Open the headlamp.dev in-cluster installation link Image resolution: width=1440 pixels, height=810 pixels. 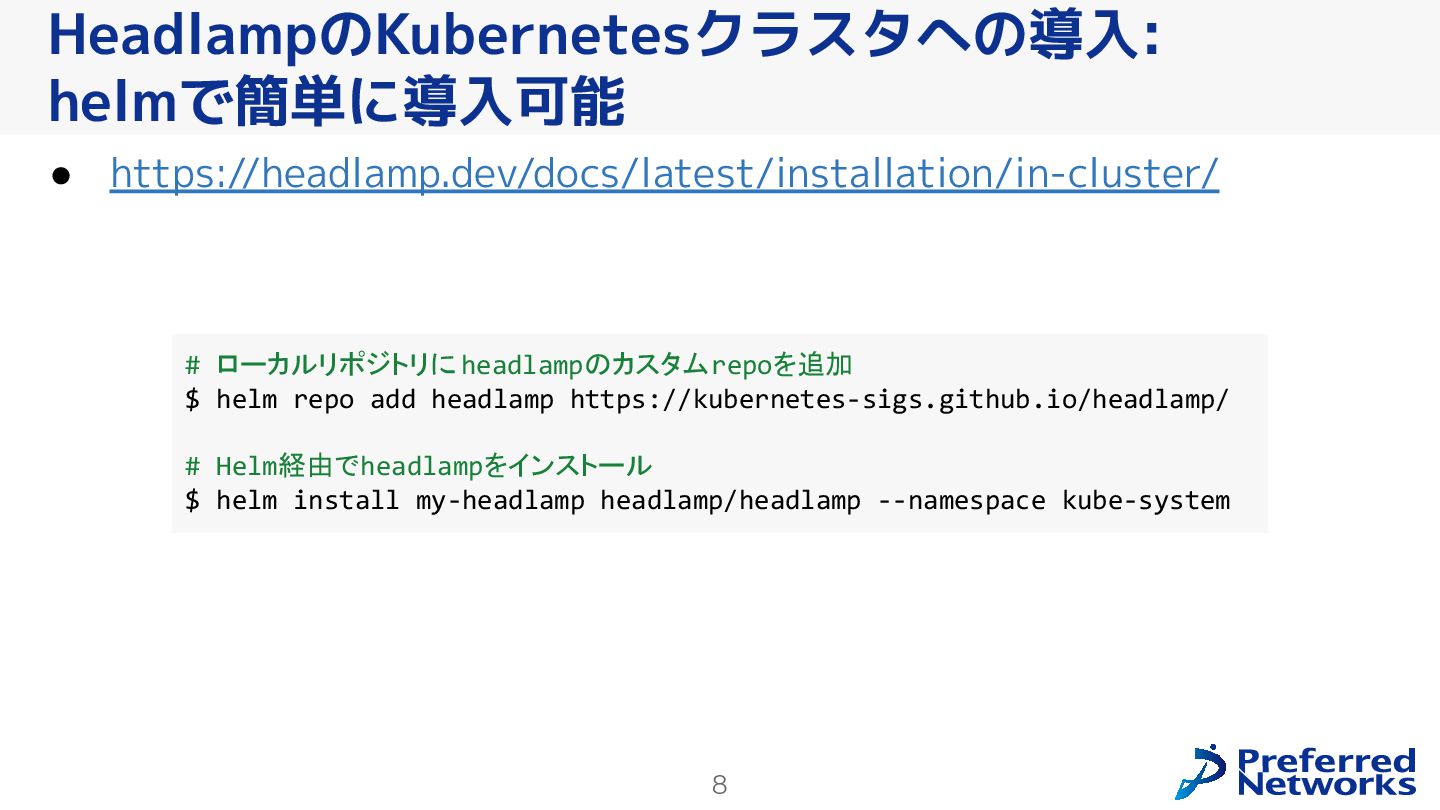[x=664, y=174]
